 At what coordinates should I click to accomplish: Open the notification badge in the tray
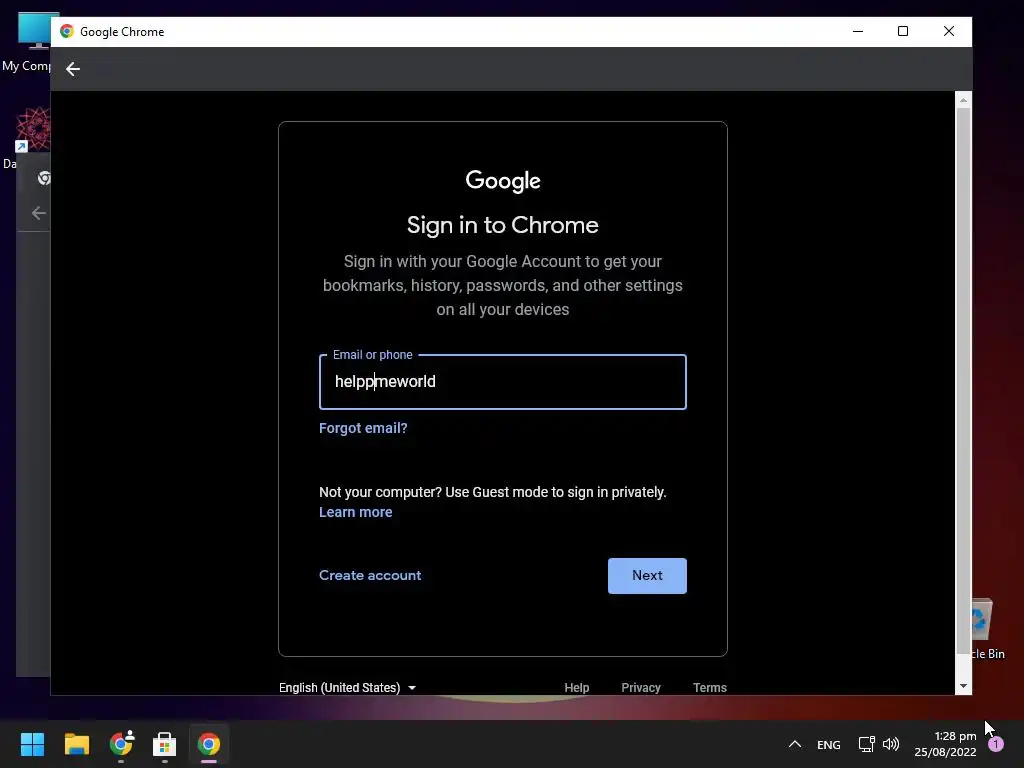coord(995,744)
